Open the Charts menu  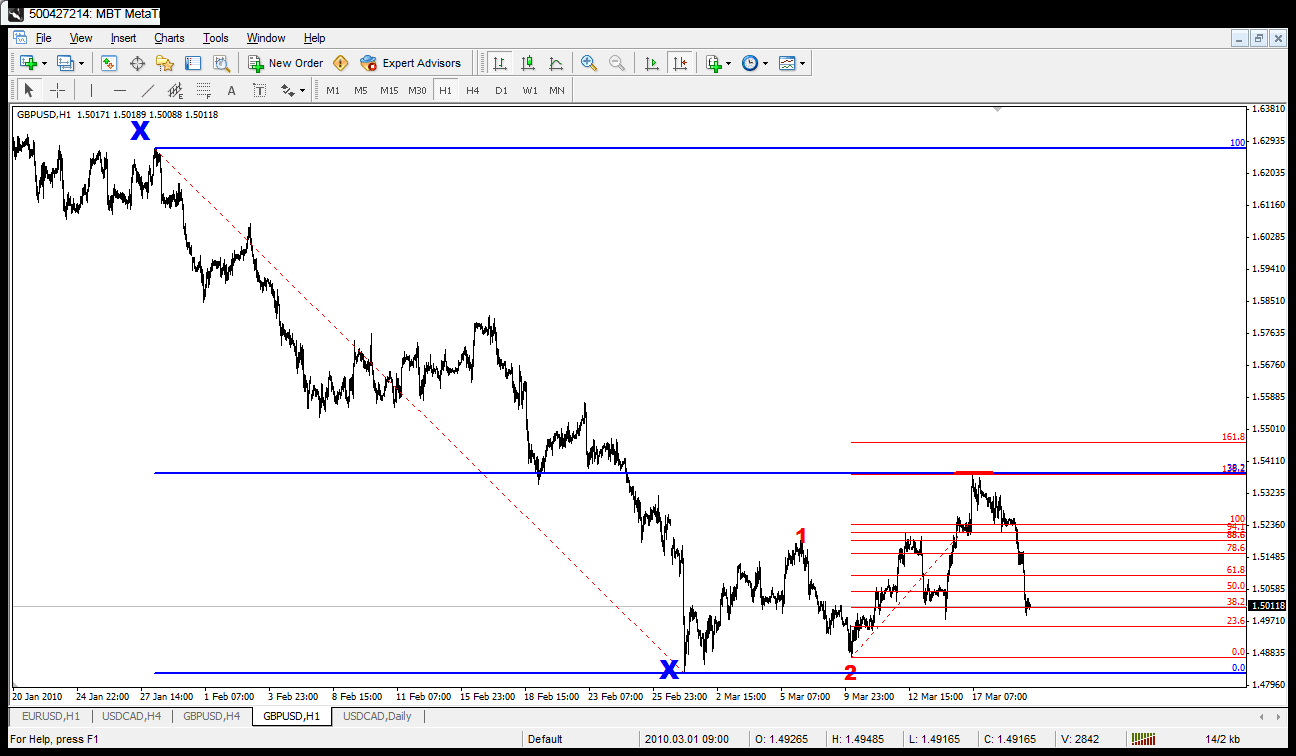click(x=169, y=38)
